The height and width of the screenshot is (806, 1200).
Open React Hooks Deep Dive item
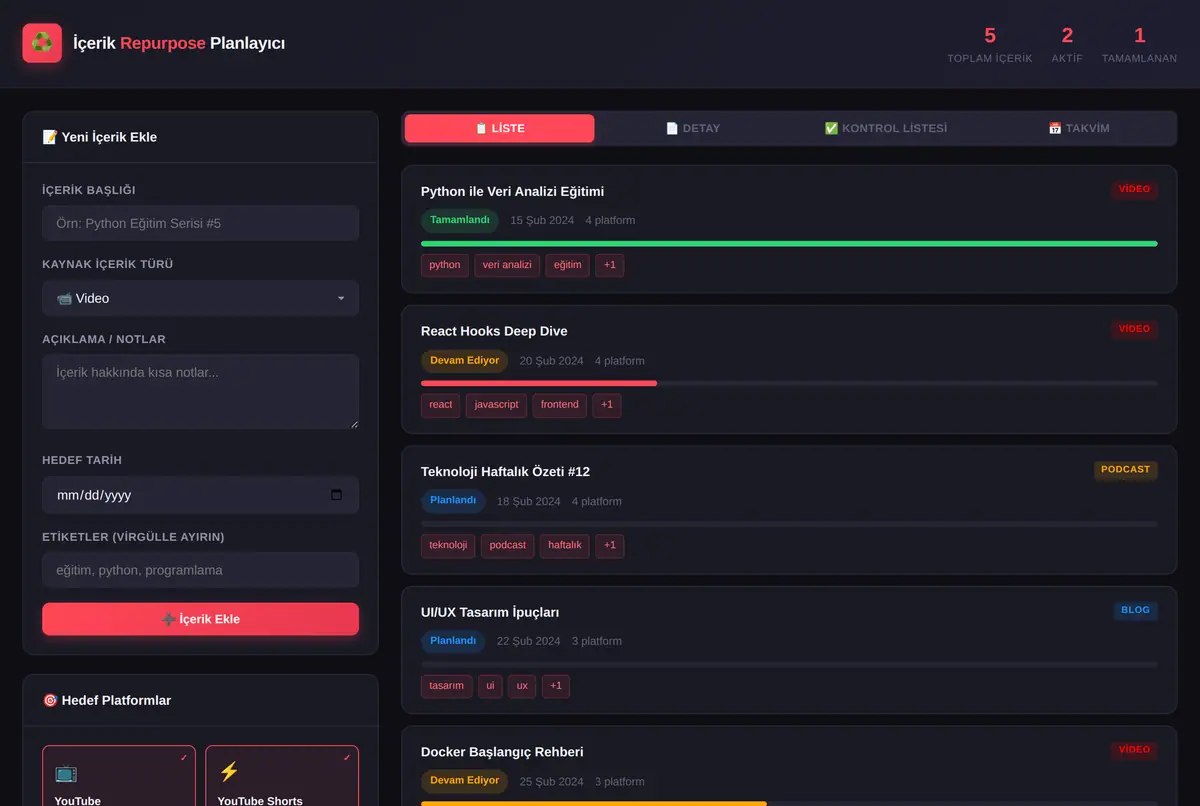tap(789, 369)
